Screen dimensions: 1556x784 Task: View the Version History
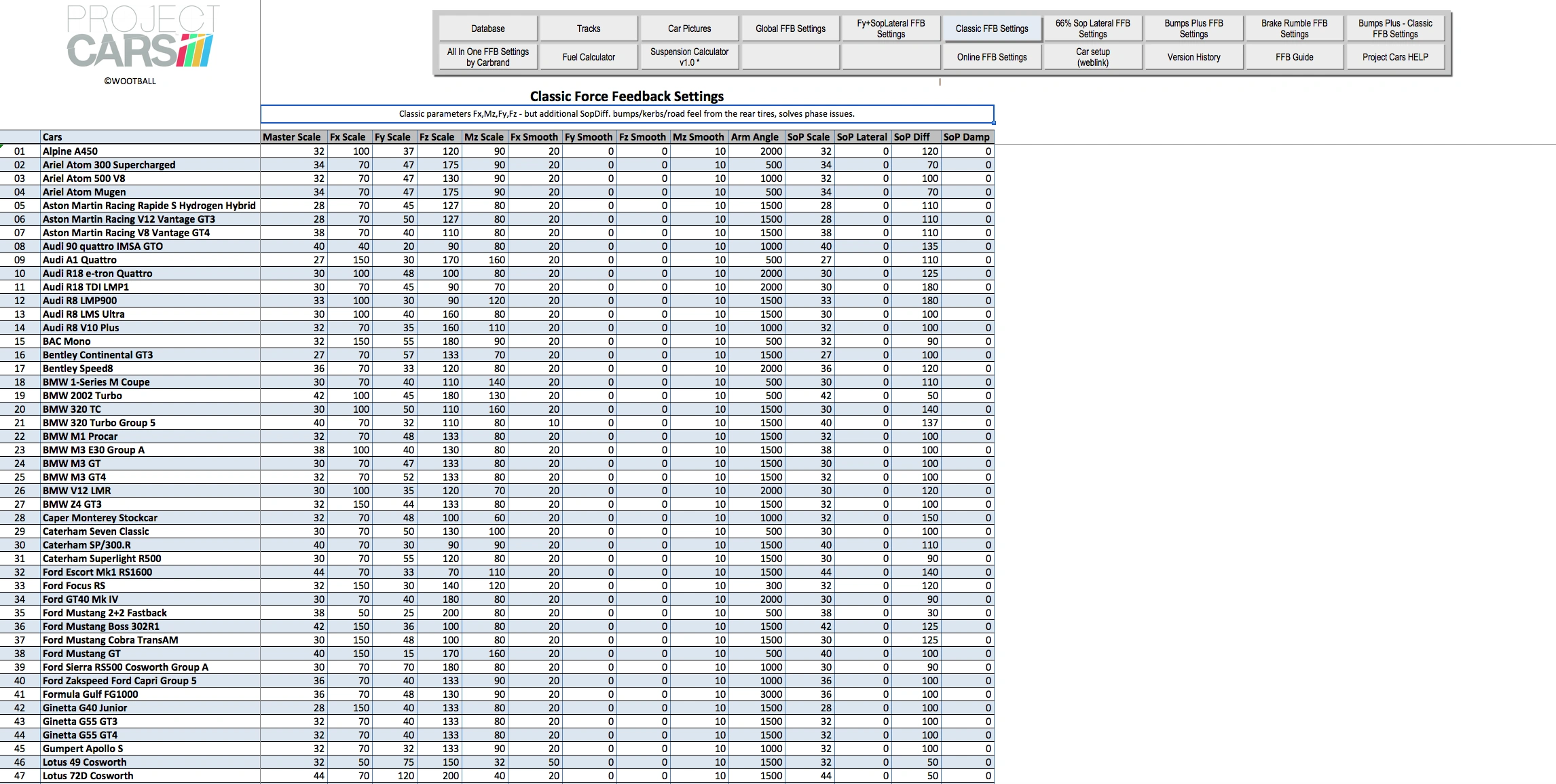pyautogui.click(x=1193, y=57)
